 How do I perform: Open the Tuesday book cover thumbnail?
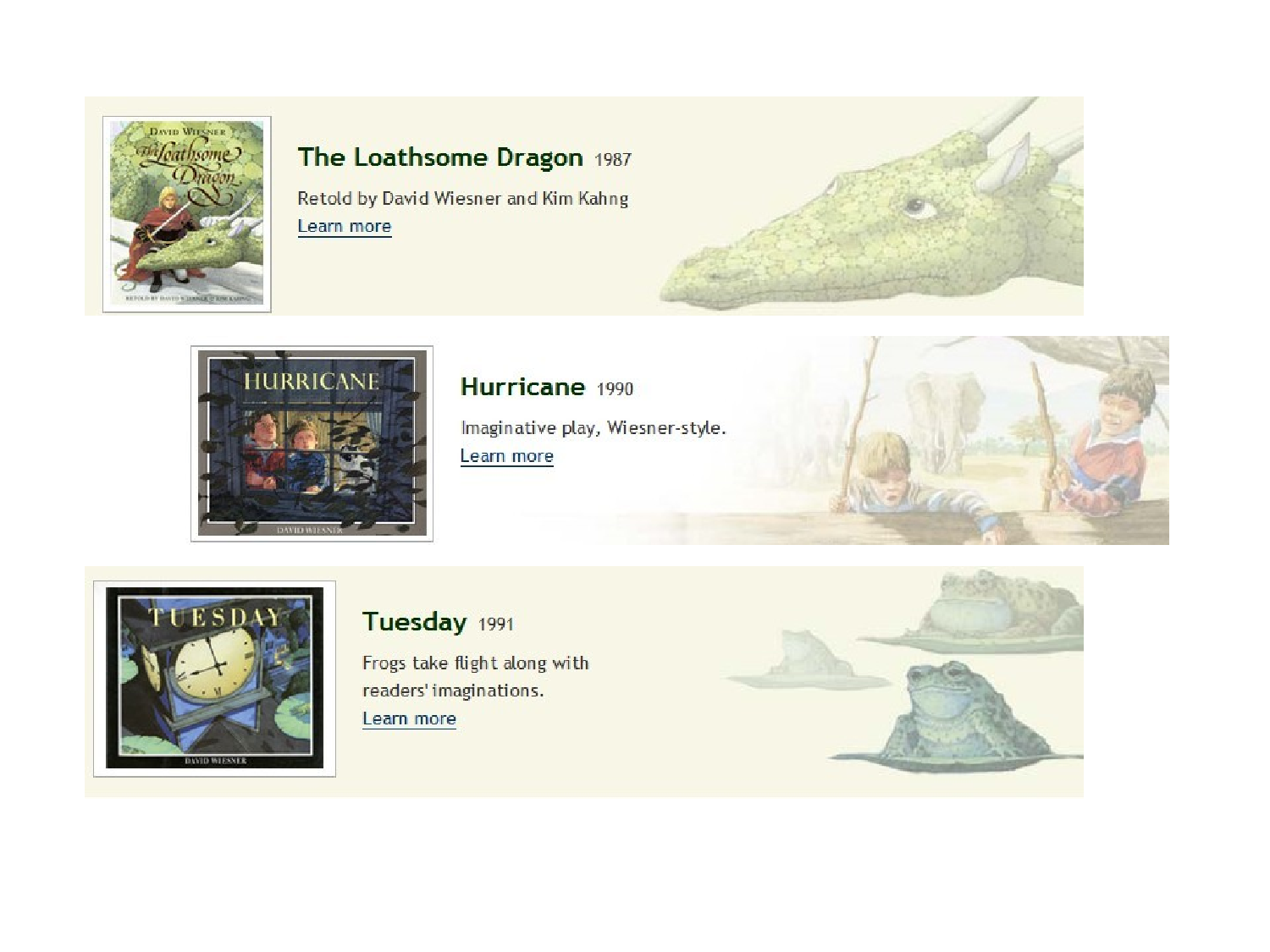pyautogui.click(x=214, y=679)
